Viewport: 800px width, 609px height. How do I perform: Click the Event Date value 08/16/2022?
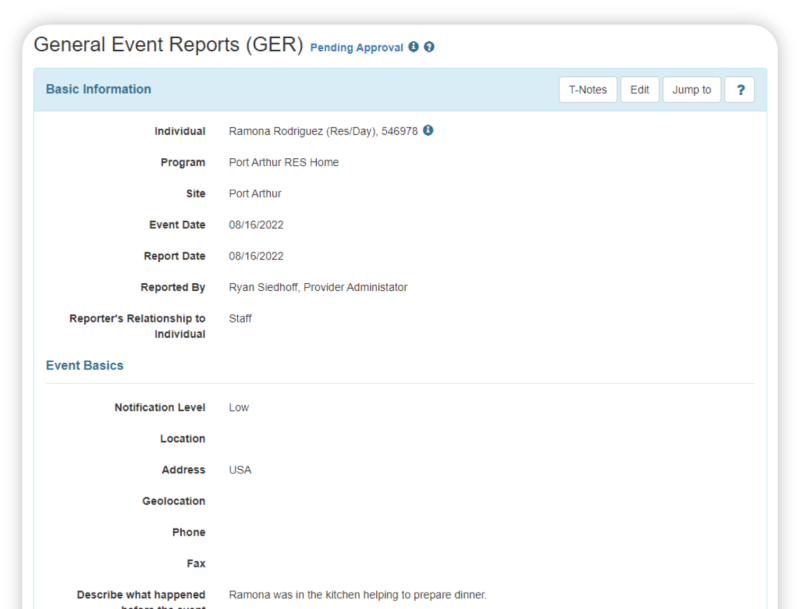click(256, 224)
